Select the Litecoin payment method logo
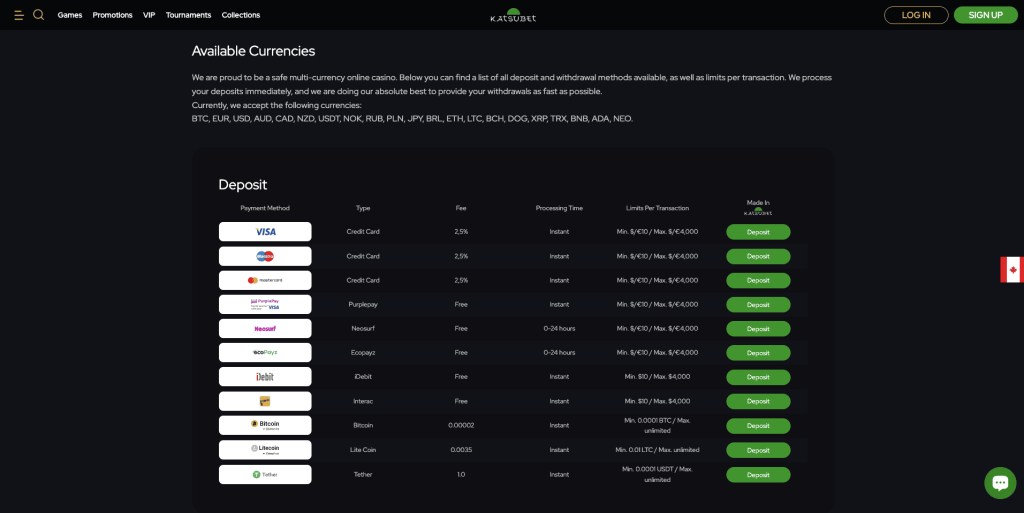1024x513 pixels. [265, 450]
